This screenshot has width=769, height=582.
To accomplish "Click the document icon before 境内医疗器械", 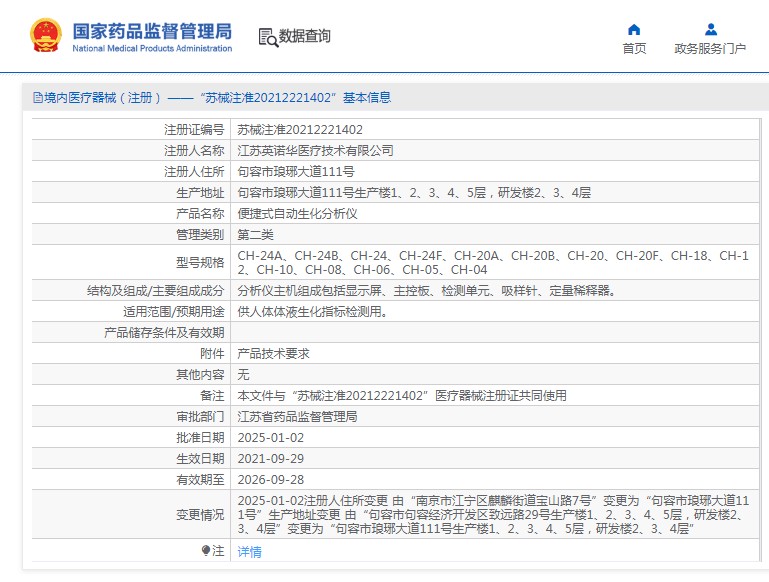I will point(37,98).
